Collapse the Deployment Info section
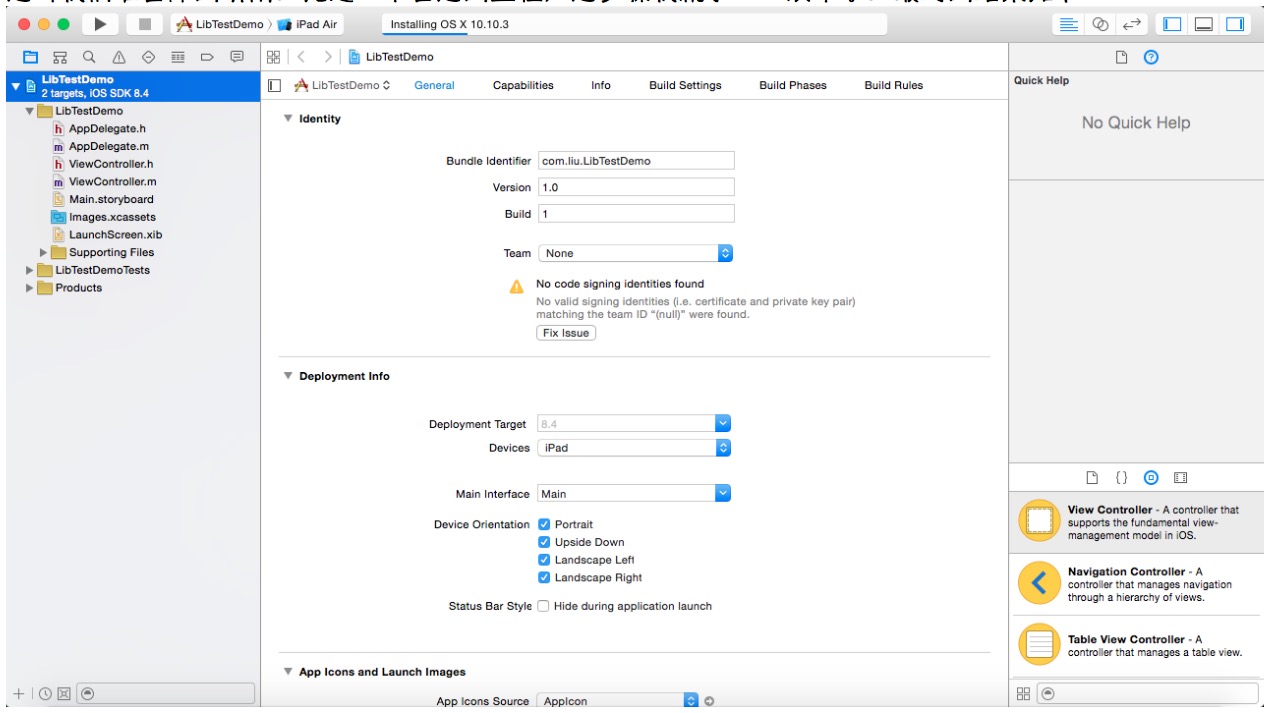This screenshot has width=1276, height=713. click(x=288, y=376)
